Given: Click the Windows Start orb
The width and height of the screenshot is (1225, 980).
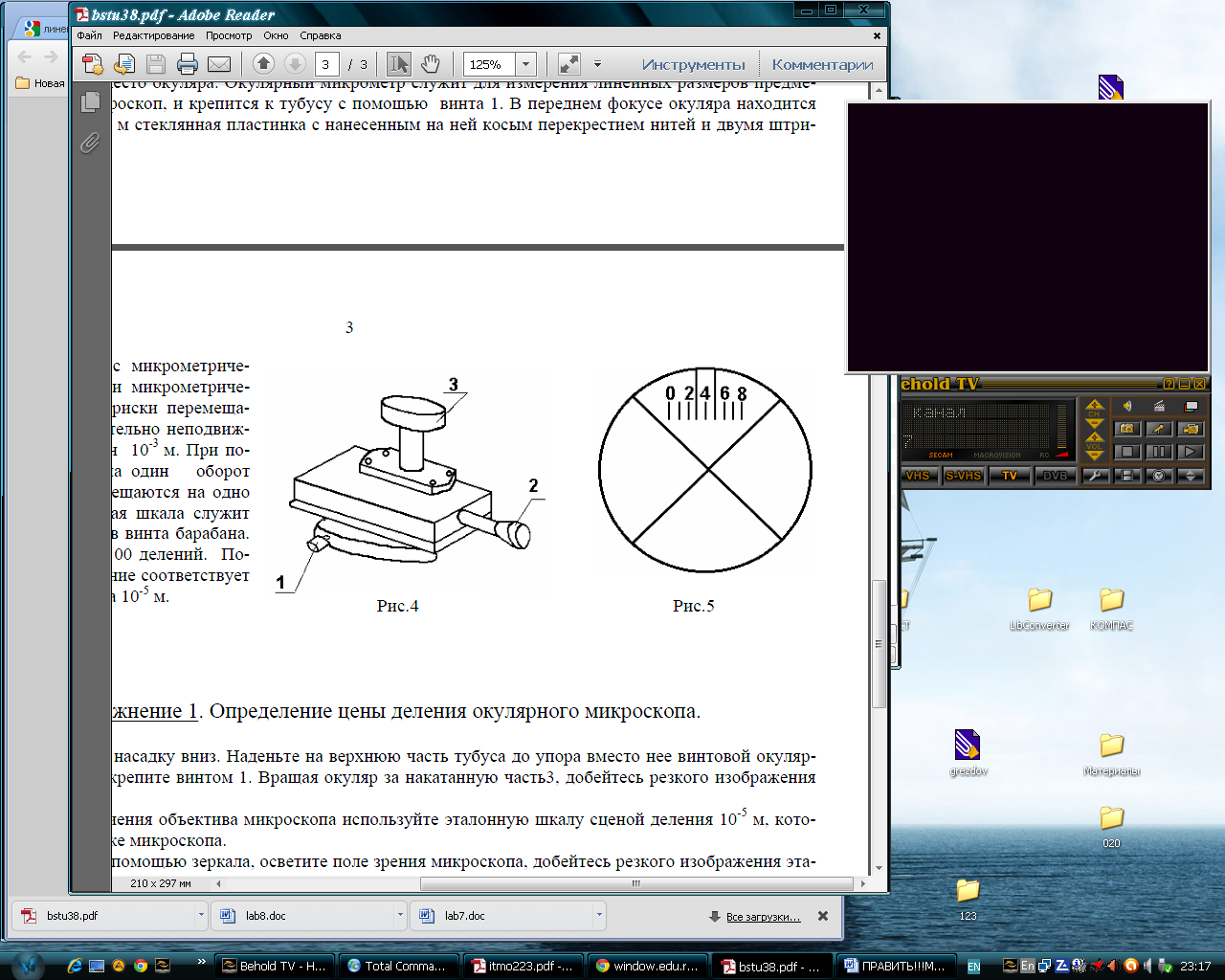Looking at the screenshot, I should [27, 965].
